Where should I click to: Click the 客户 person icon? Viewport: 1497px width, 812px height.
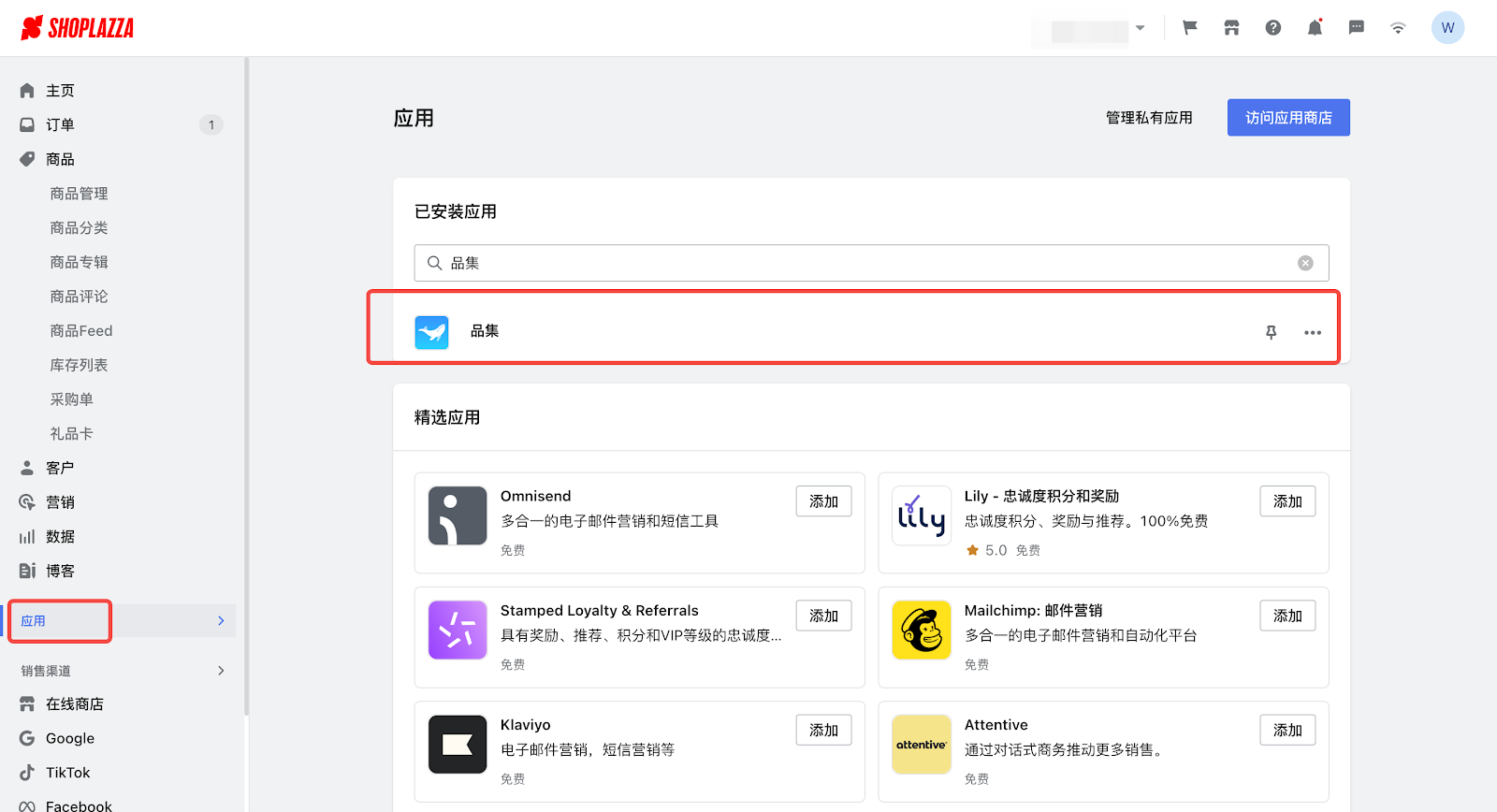coord(27,468)
